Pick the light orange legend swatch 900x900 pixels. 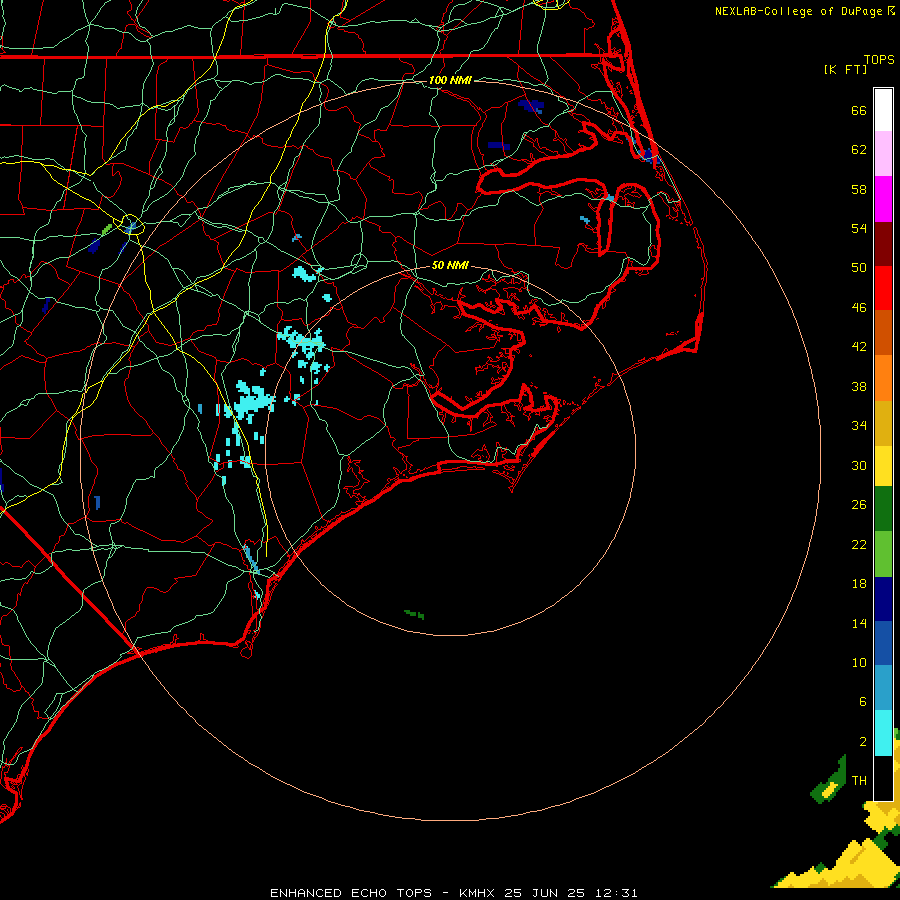[x=883, y=378]
